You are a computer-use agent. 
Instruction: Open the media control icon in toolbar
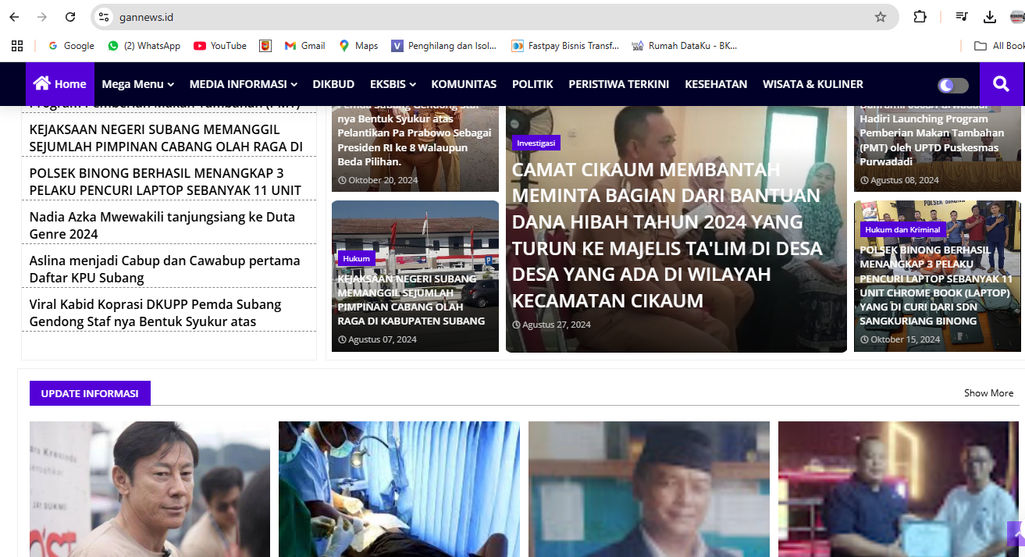pyautogui.click(x=961, y=17)
